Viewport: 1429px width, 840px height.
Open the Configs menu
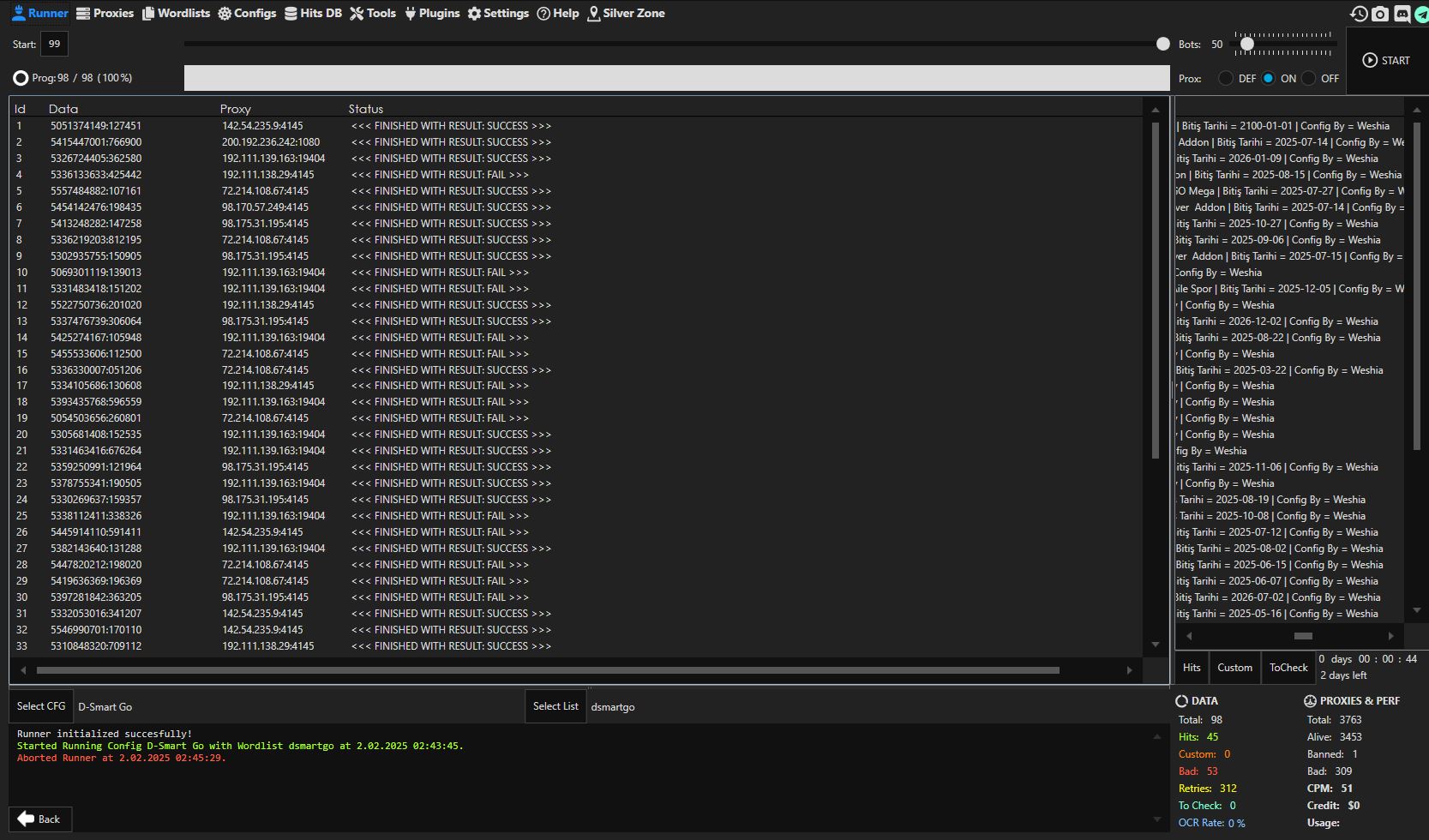[x=247, y=13]
